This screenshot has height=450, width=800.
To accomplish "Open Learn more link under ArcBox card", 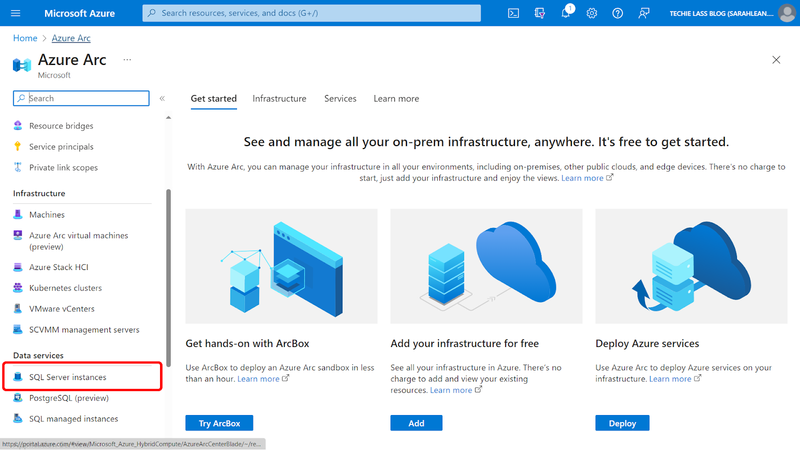I will click(x=263, y=379).
